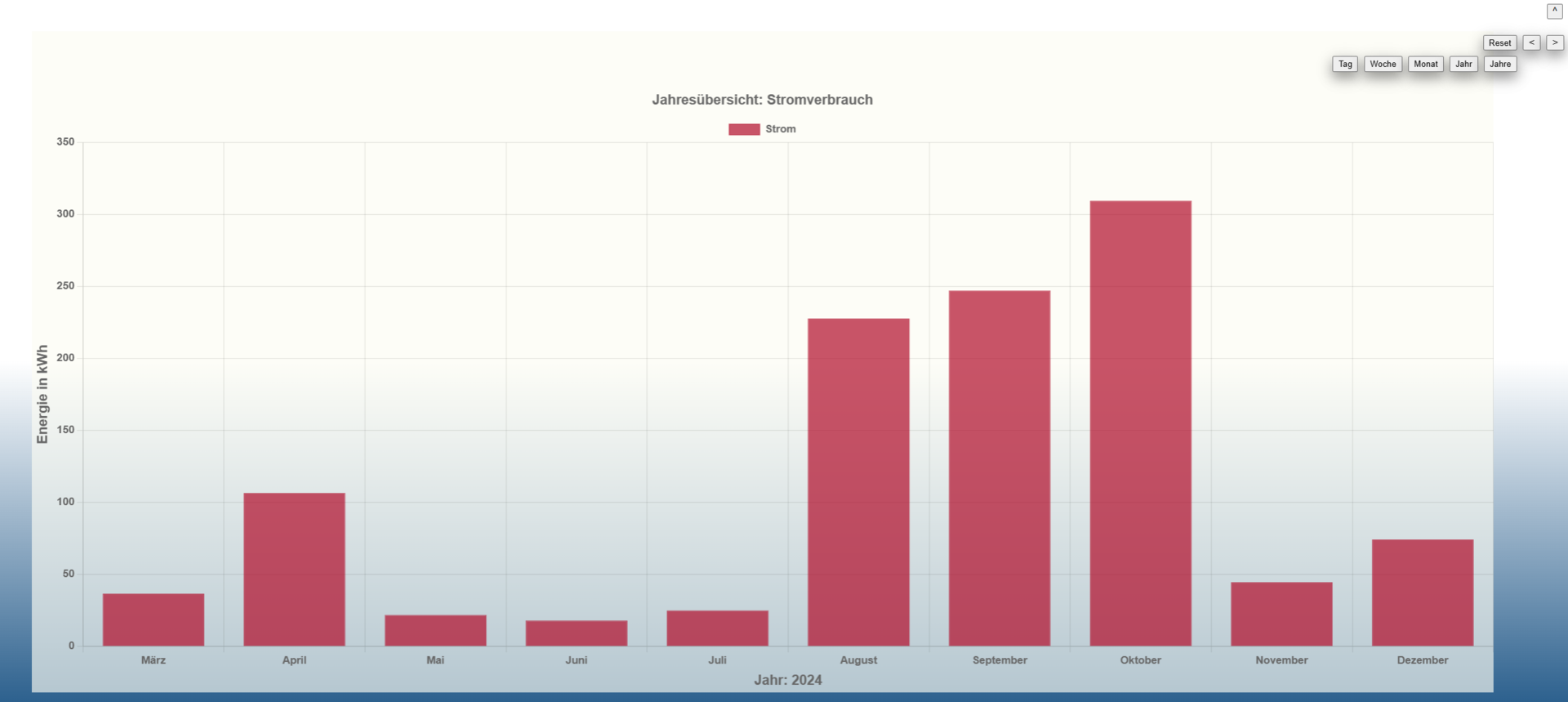Click the Strom legend label
The width and height of the screenshot is (1568, 702).
(x=781, y=129)
